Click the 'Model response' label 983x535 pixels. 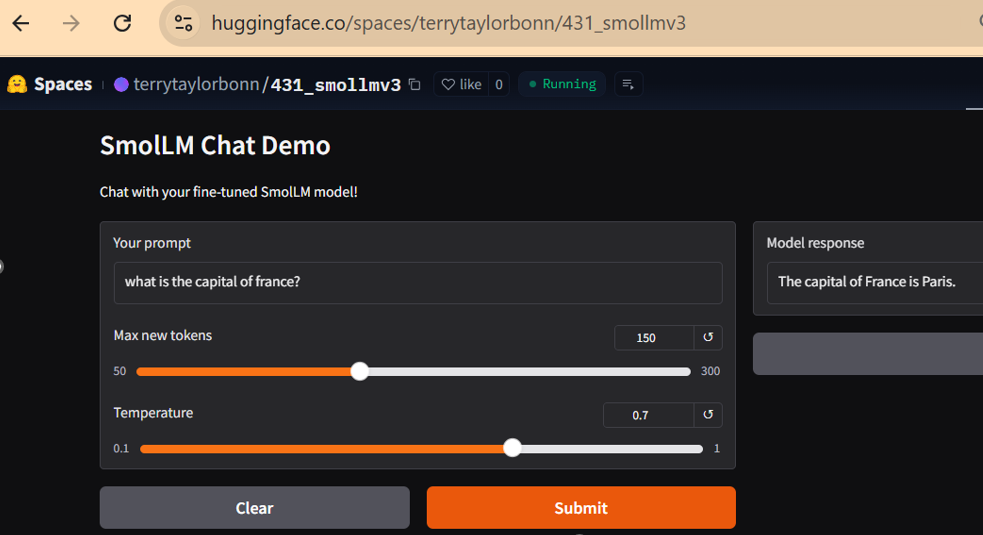(x=816, y=243)
